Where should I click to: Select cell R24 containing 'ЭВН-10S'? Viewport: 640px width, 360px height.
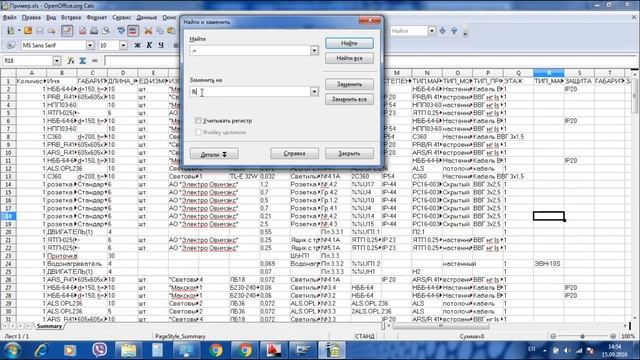(x=549, y=264)
